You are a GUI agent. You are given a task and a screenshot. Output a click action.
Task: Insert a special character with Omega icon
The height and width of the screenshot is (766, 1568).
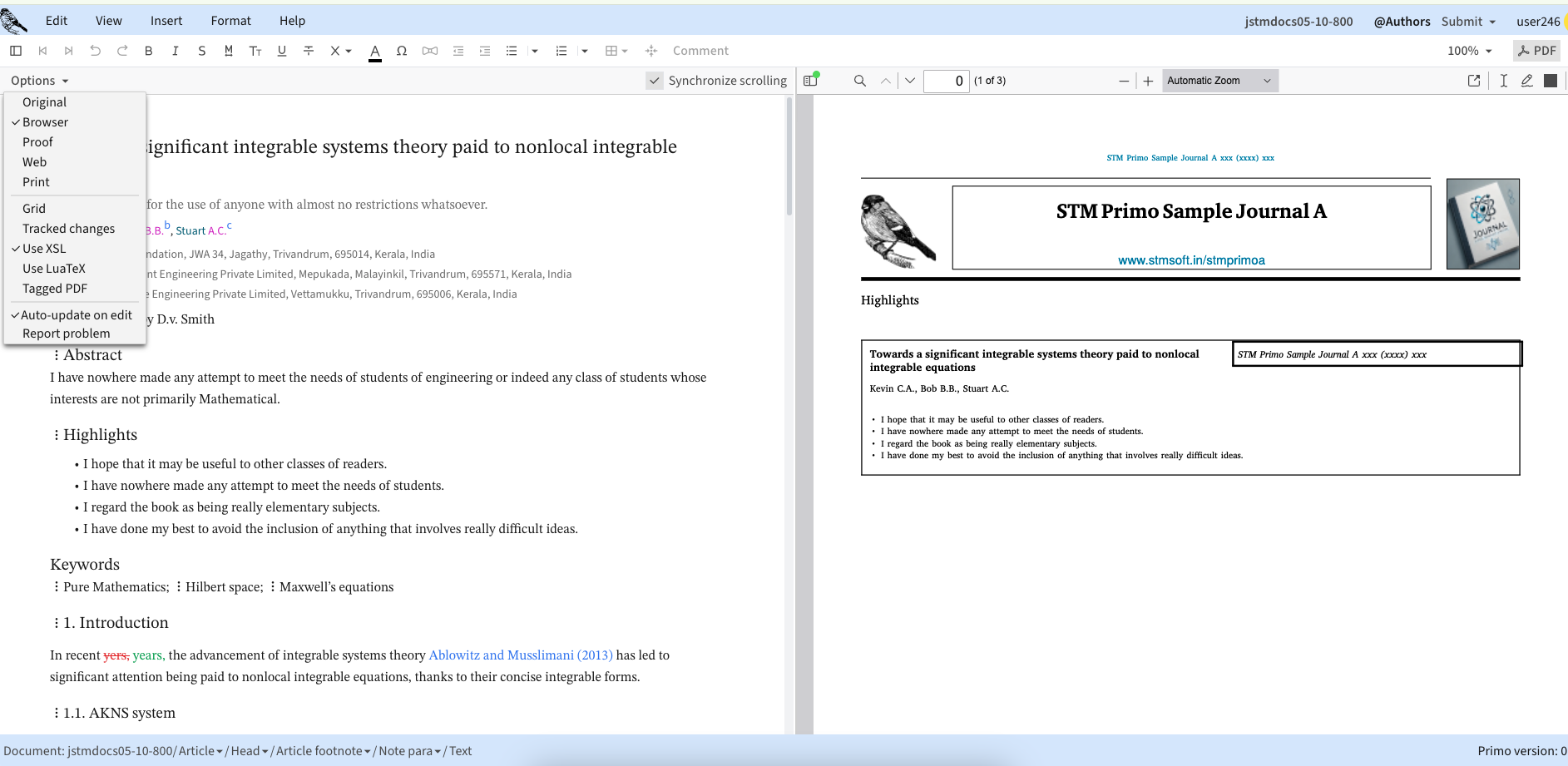click(402, 51)
